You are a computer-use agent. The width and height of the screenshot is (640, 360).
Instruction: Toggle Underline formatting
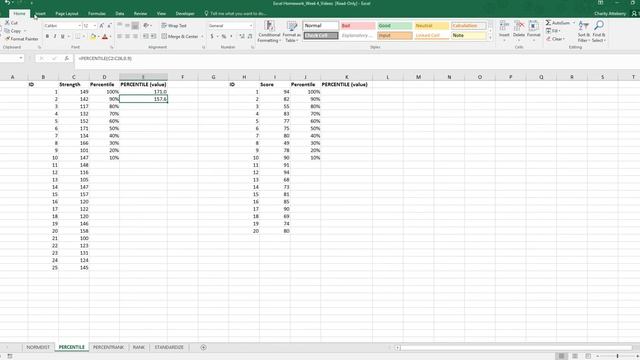[x=62, y=37]
